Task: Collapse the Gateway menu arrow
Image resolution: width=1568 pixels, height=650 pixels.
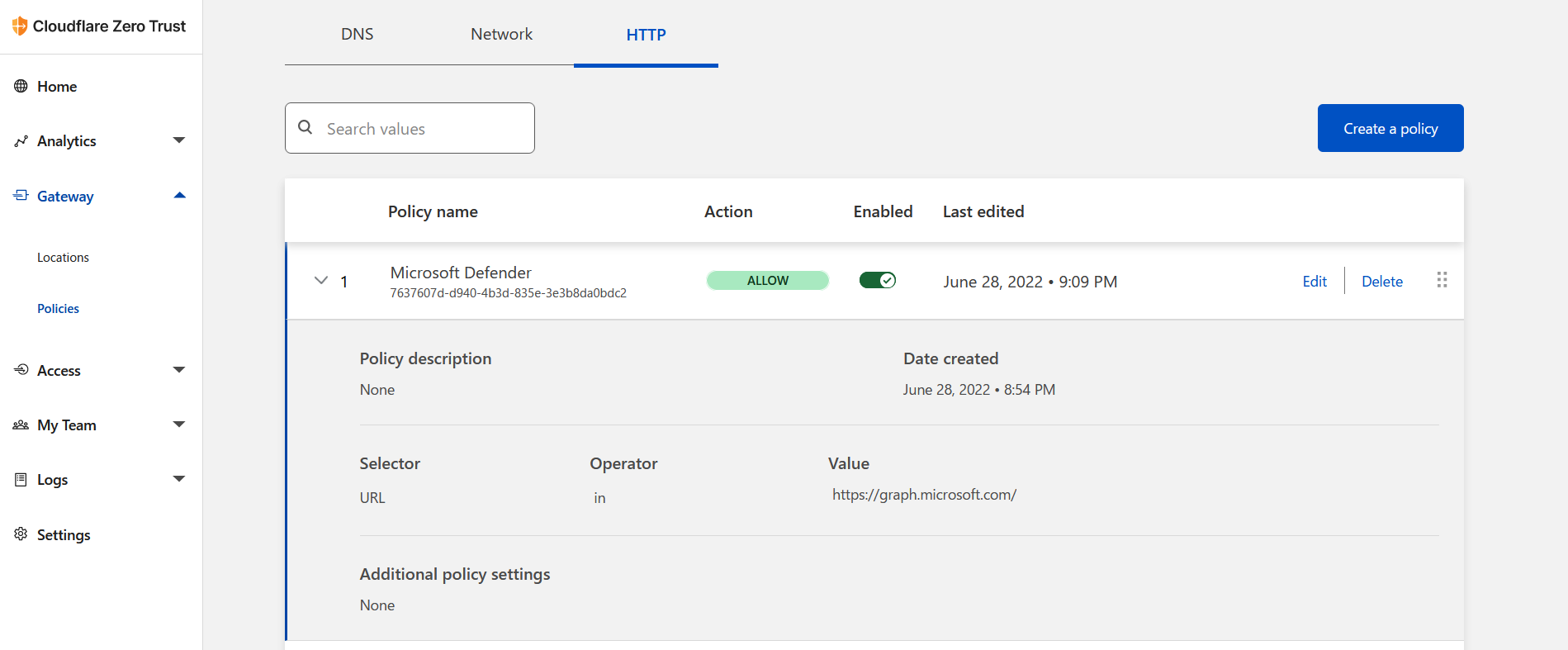Action: pos(179,196)
